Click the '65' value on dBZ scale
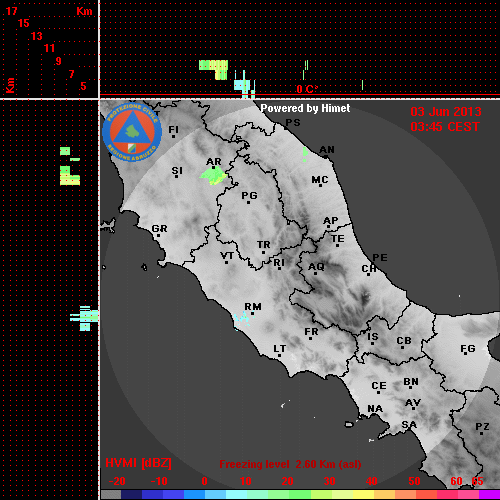The width and height of the screenshot is (500, 500). 477,481
